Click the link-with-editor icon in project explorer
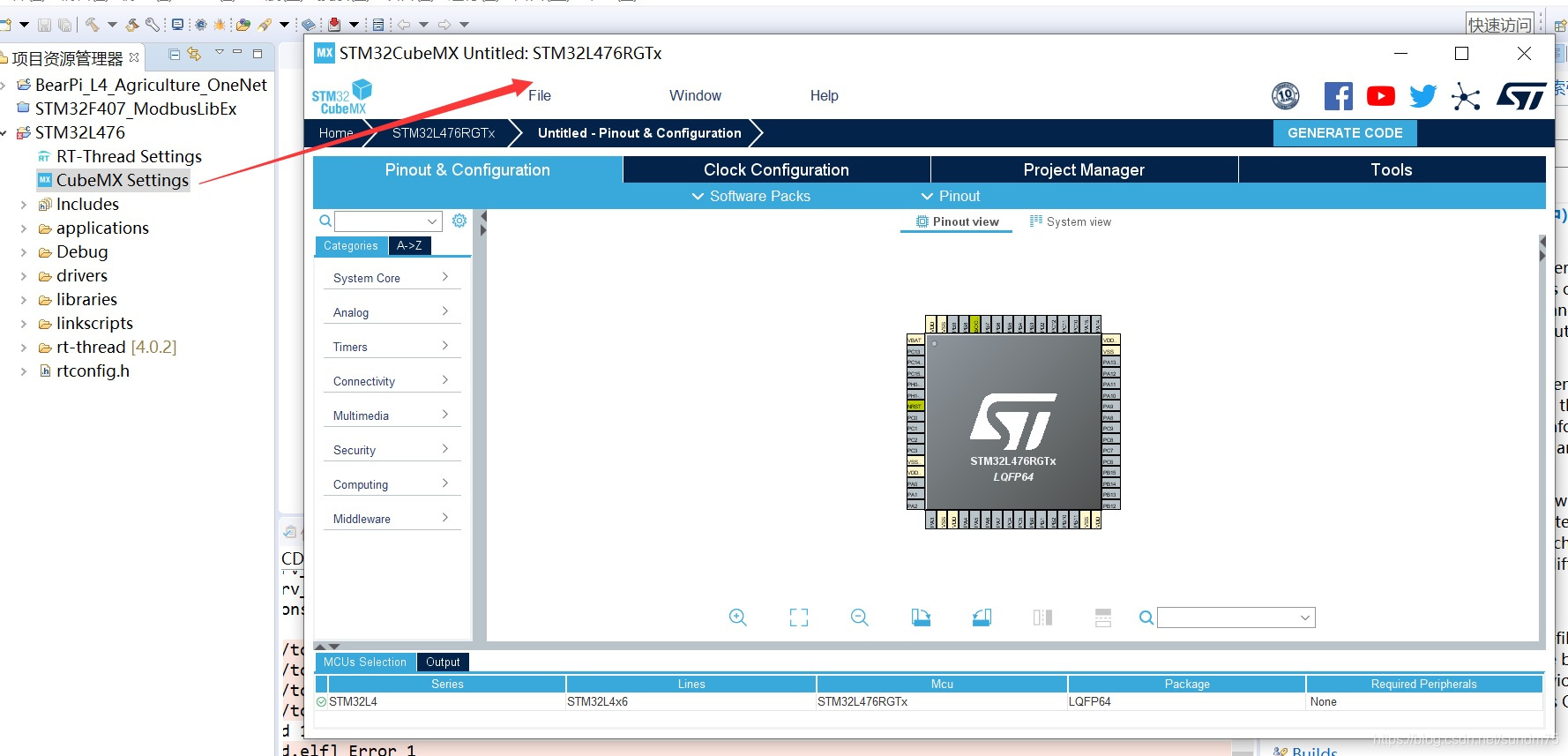The image size is (1568, 756). pyautogui.click(x=194, y=55)
